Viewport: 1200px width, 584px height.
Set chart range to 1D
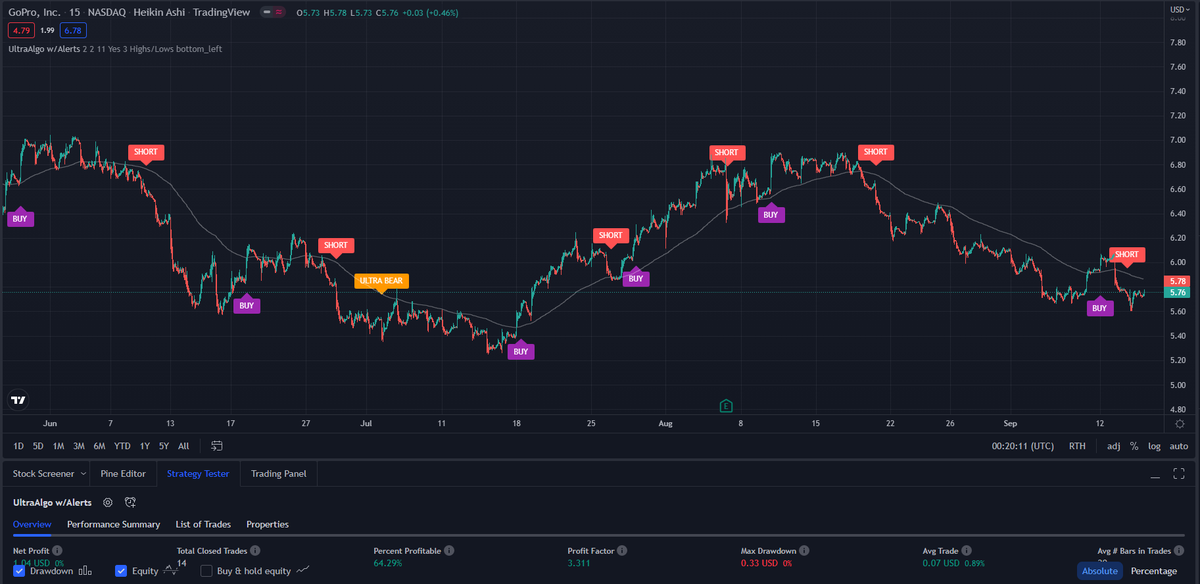click(x=19, y=446)
